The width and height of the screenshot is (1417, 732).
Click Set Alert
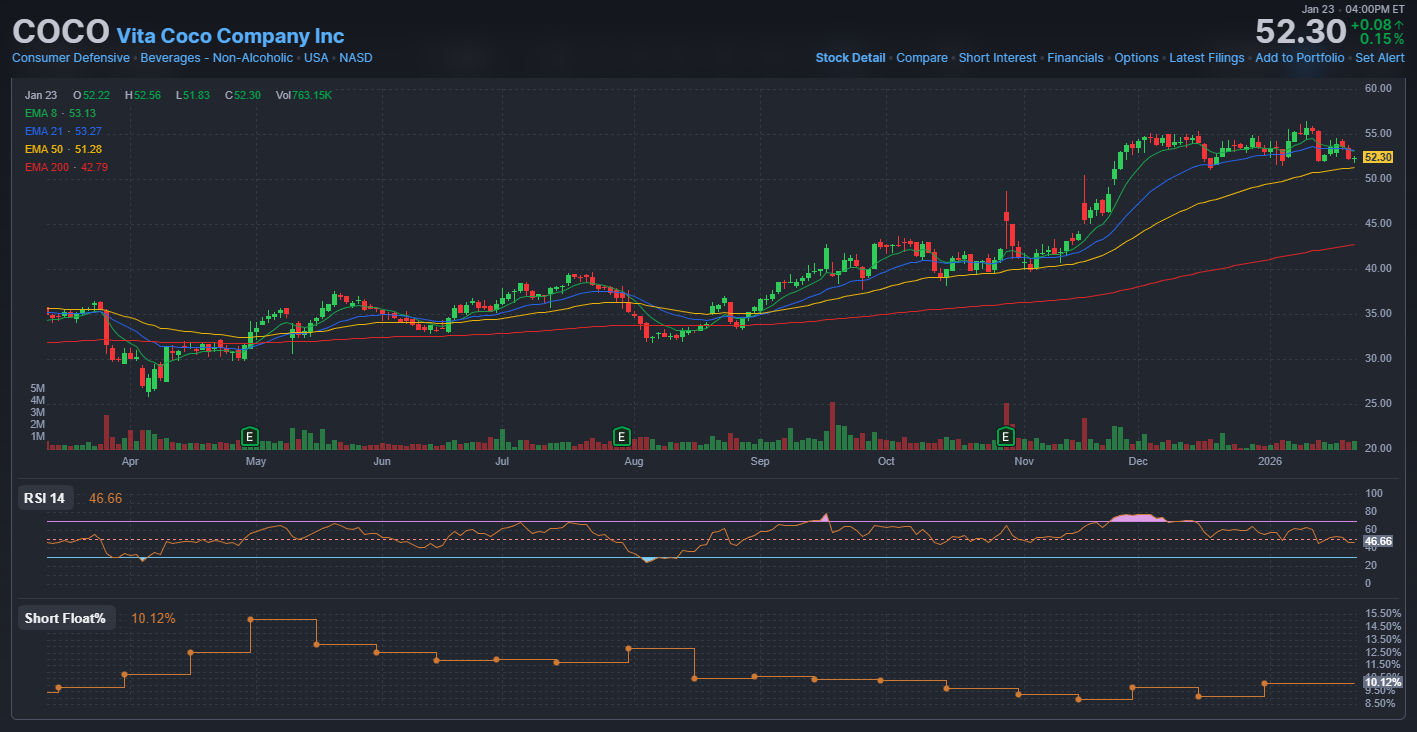(x=1380, y=58)
